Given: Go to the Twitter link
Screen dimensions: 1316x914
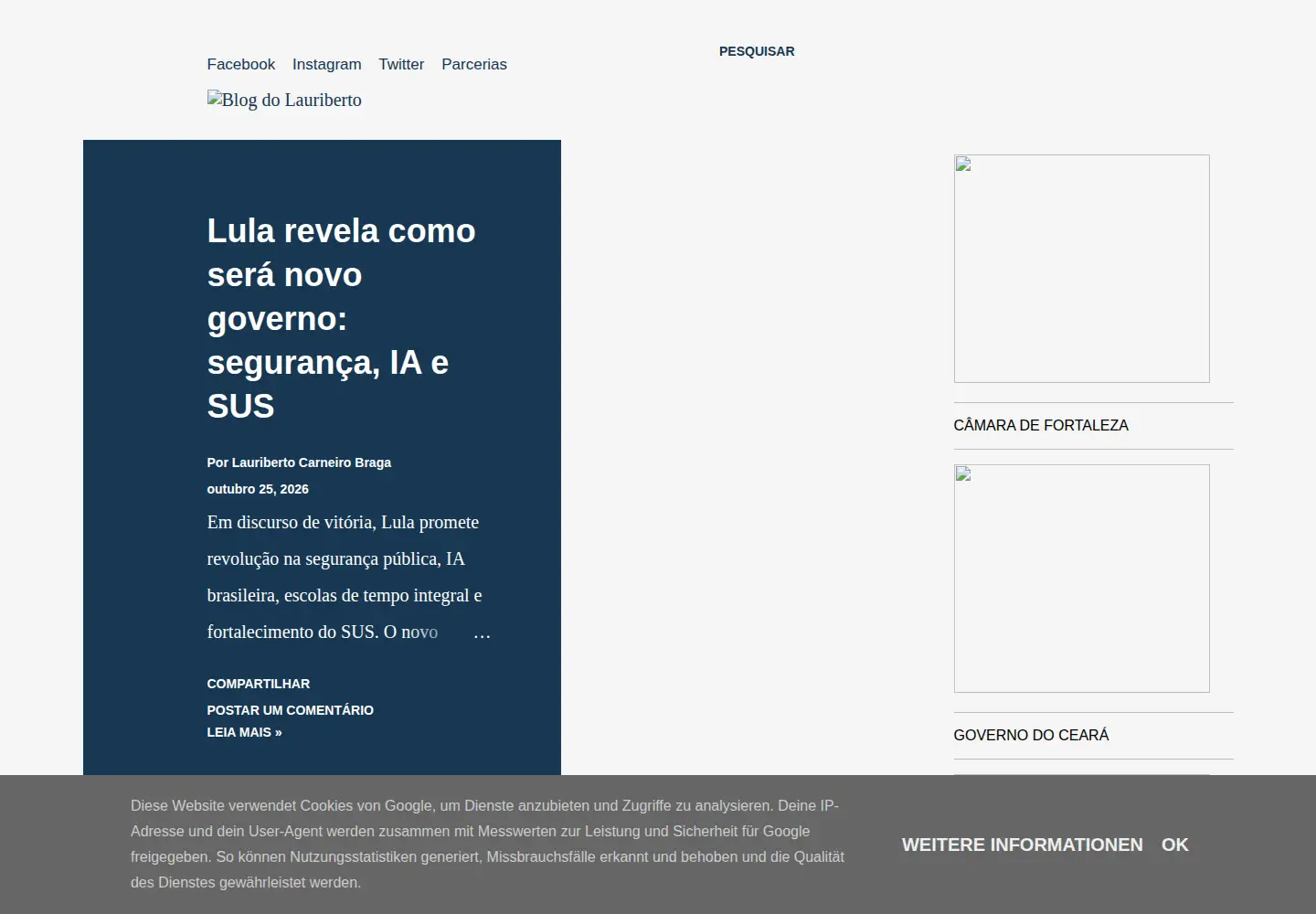Looking at the screenshot, I should [401, 64].
